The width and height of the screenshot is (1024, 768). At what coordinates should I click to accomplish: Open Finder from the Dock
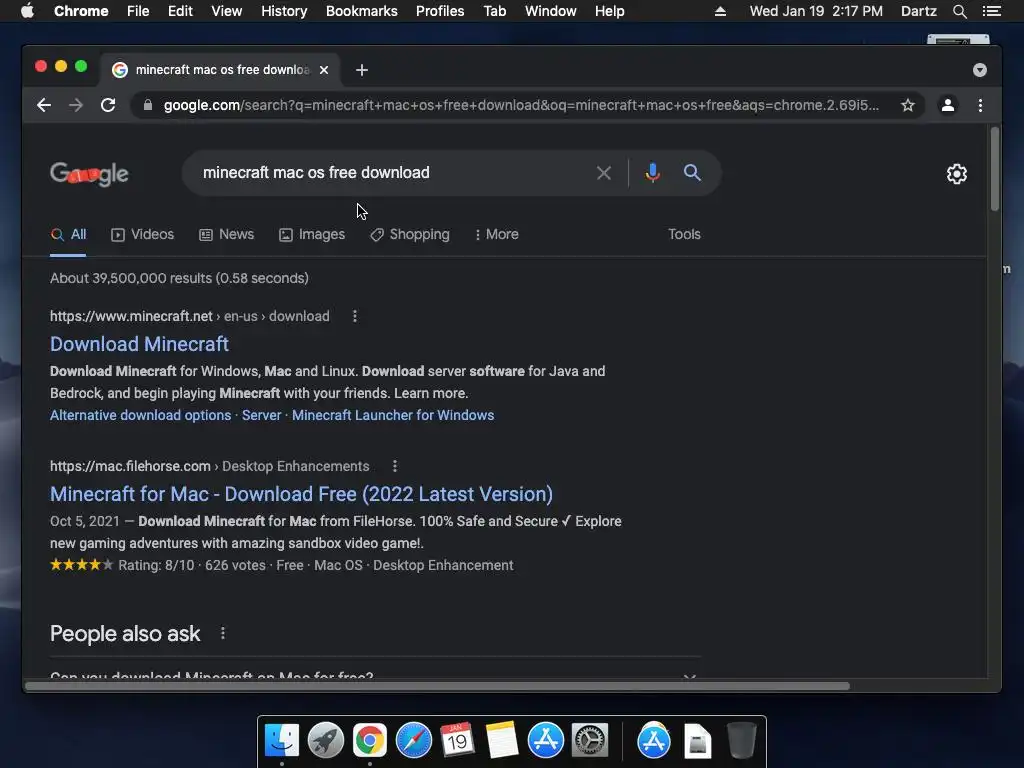[x=281, y=741]
